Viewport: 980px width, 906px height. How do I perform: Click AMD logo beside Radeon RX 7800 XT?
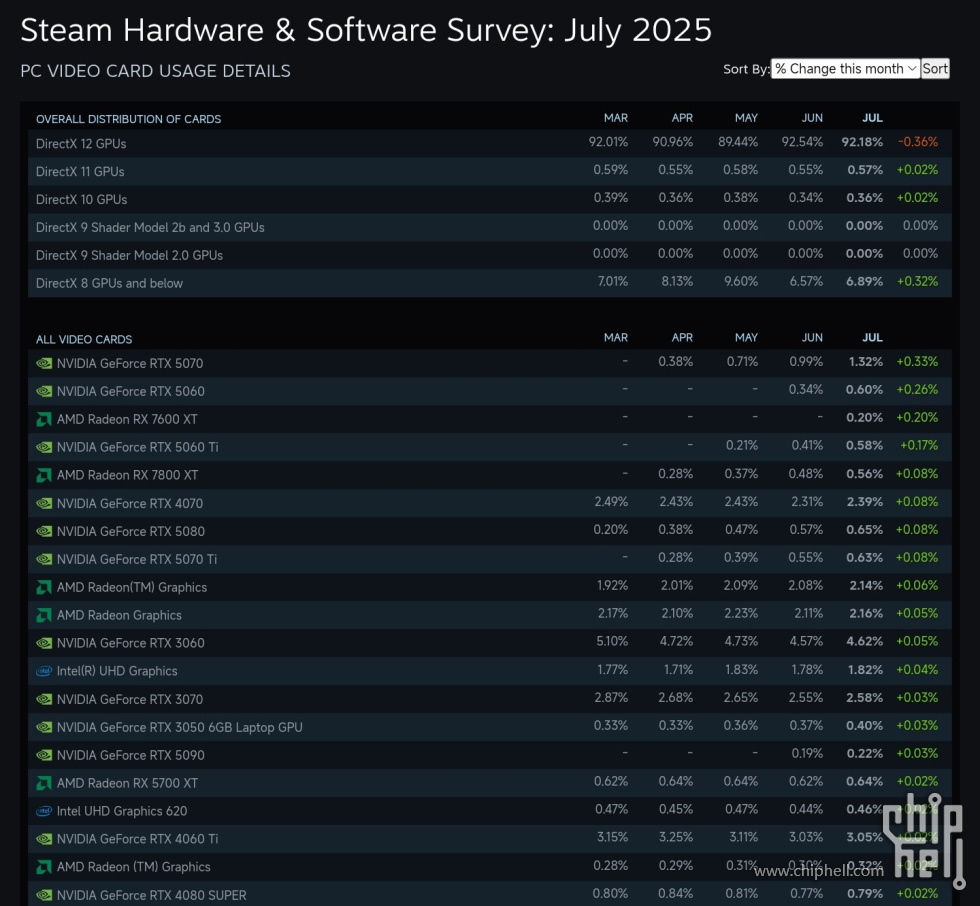[44, 475]
